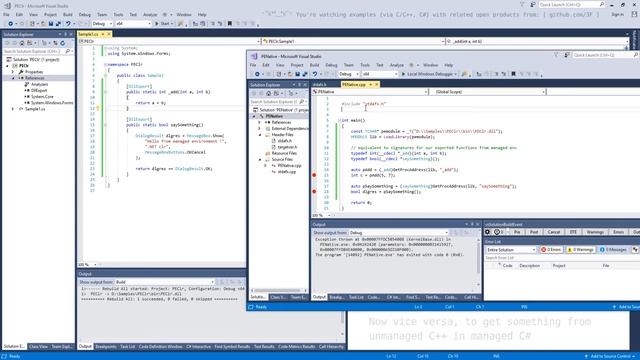Open Show output from Debug dropdown

[x=398, y=233]
